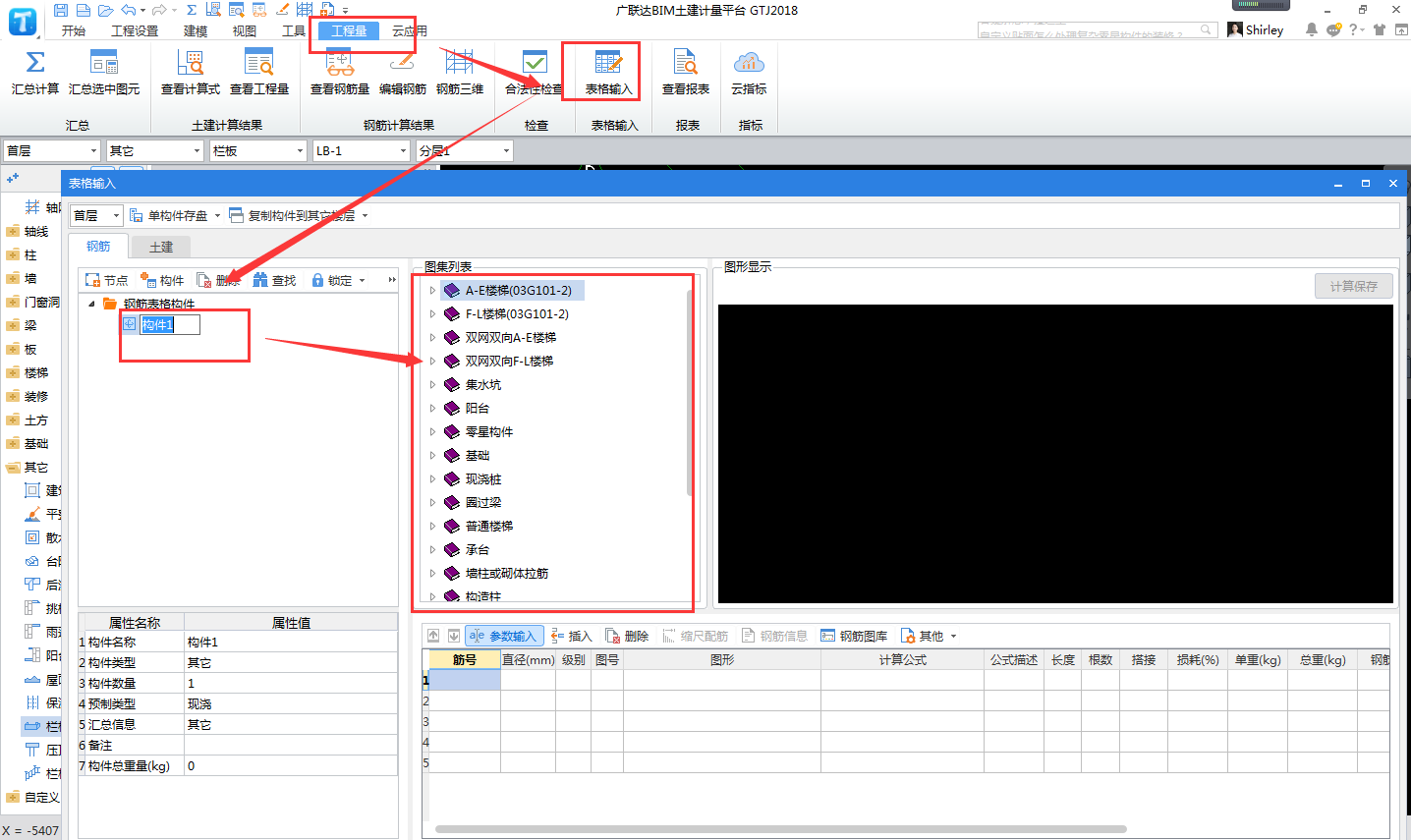The height and width of the screenshot is (840, 1411).
Task: Expand 集水坑 atlas node
Action: (x=432, y=384)
